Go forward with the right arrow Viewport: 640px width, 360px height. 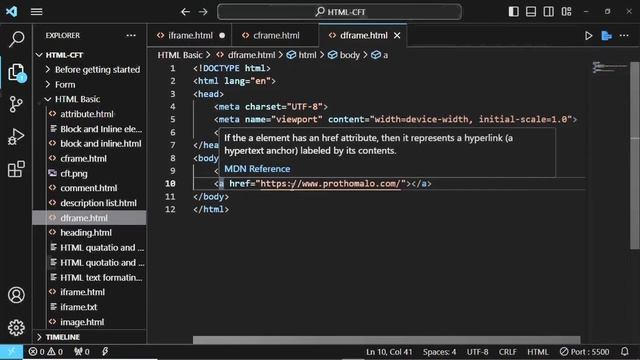point(203,12)
